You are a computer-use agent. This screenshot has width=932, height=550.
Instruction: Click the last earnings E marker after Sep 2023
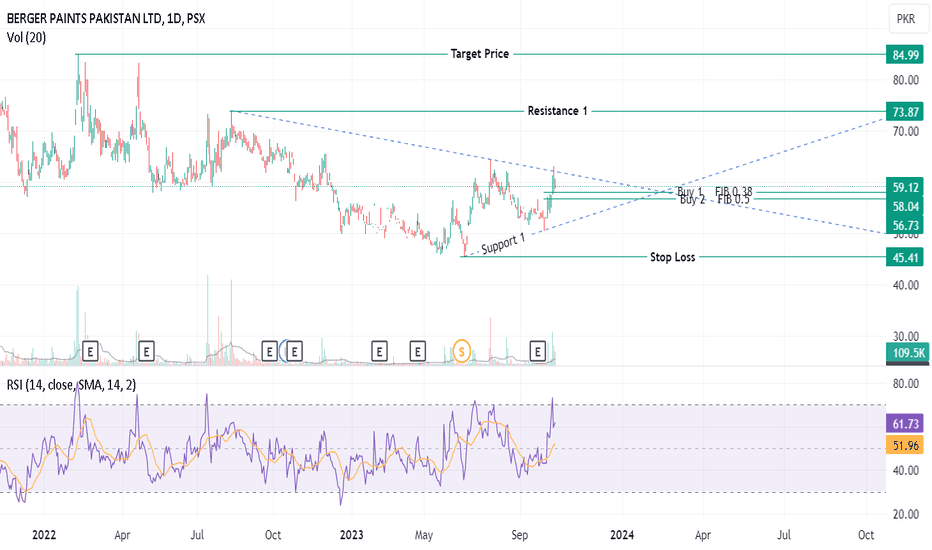[x=537, y=351]
